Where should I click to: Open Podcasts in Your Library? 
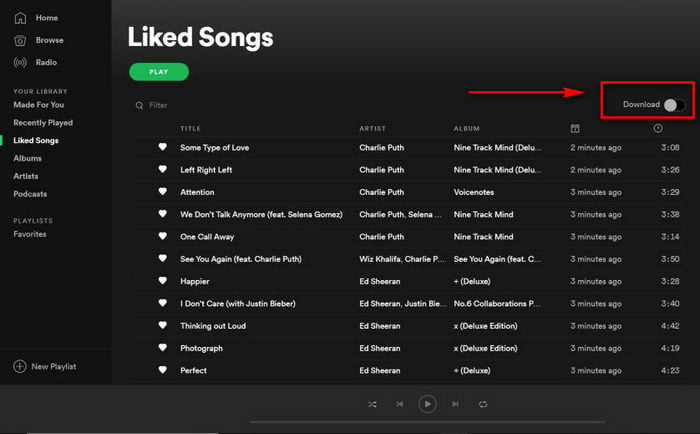point(30,194)
